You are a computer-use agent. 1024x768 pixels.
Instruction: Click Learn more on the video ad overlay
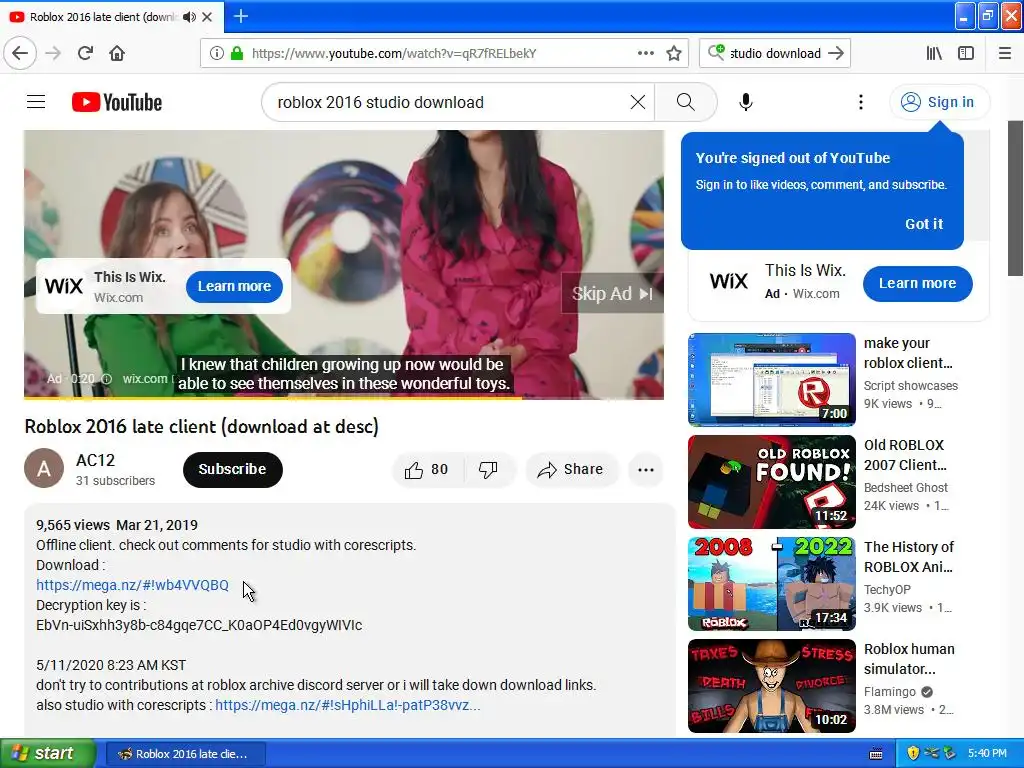pos(234,286)
